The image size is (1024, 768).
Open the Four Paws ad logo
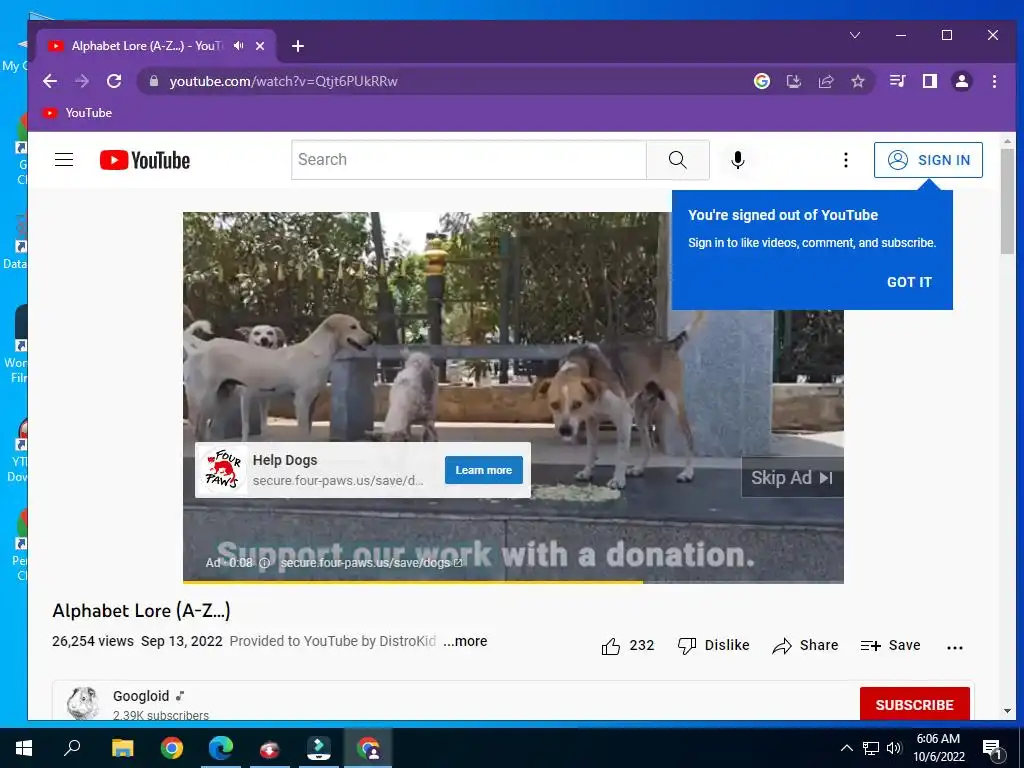223,470
